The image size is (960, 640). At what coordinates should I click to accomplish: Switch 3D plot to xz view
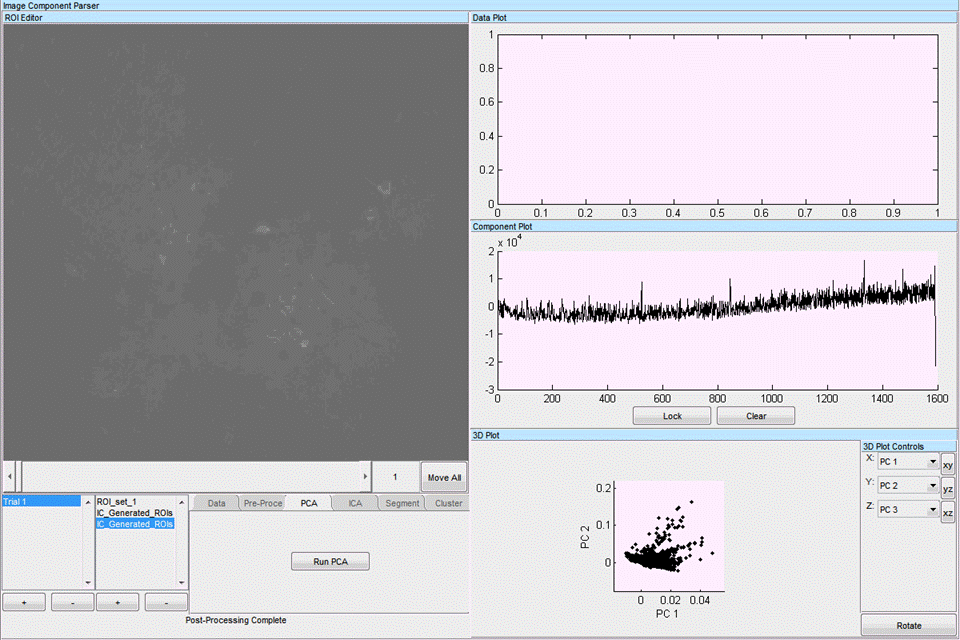[x=948, y=512]
